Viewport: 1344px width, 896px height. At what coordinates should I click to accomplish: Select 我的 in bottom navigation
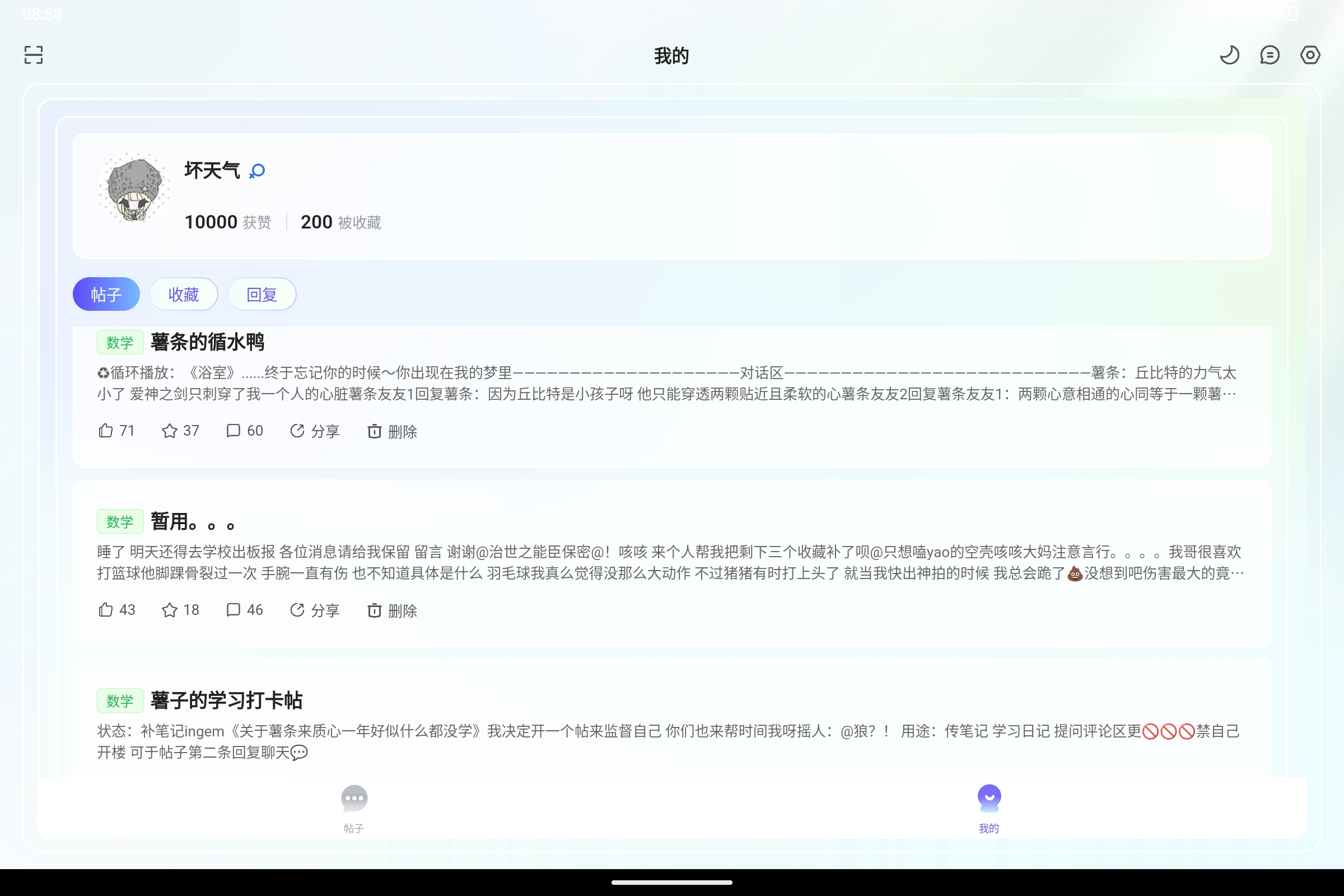(x=989, y=809)
